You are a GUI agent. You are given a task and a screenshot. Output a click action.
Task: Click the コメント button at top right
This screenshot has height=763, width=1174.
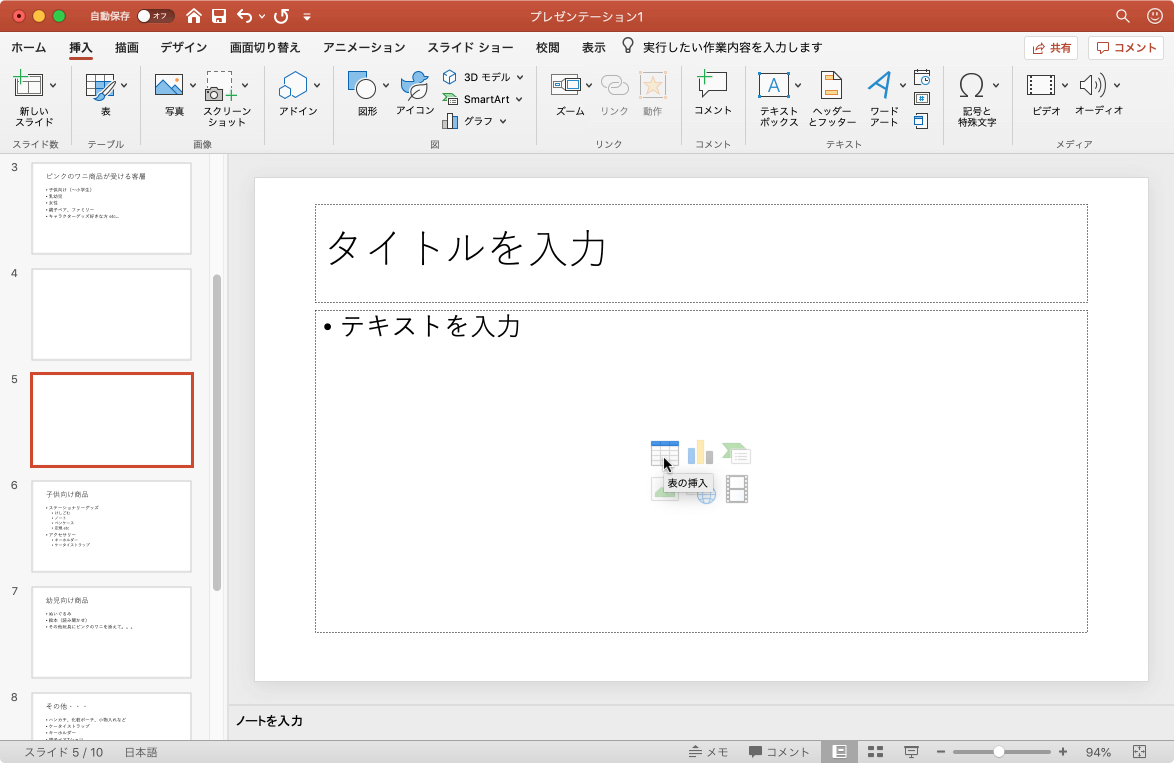1126,47
